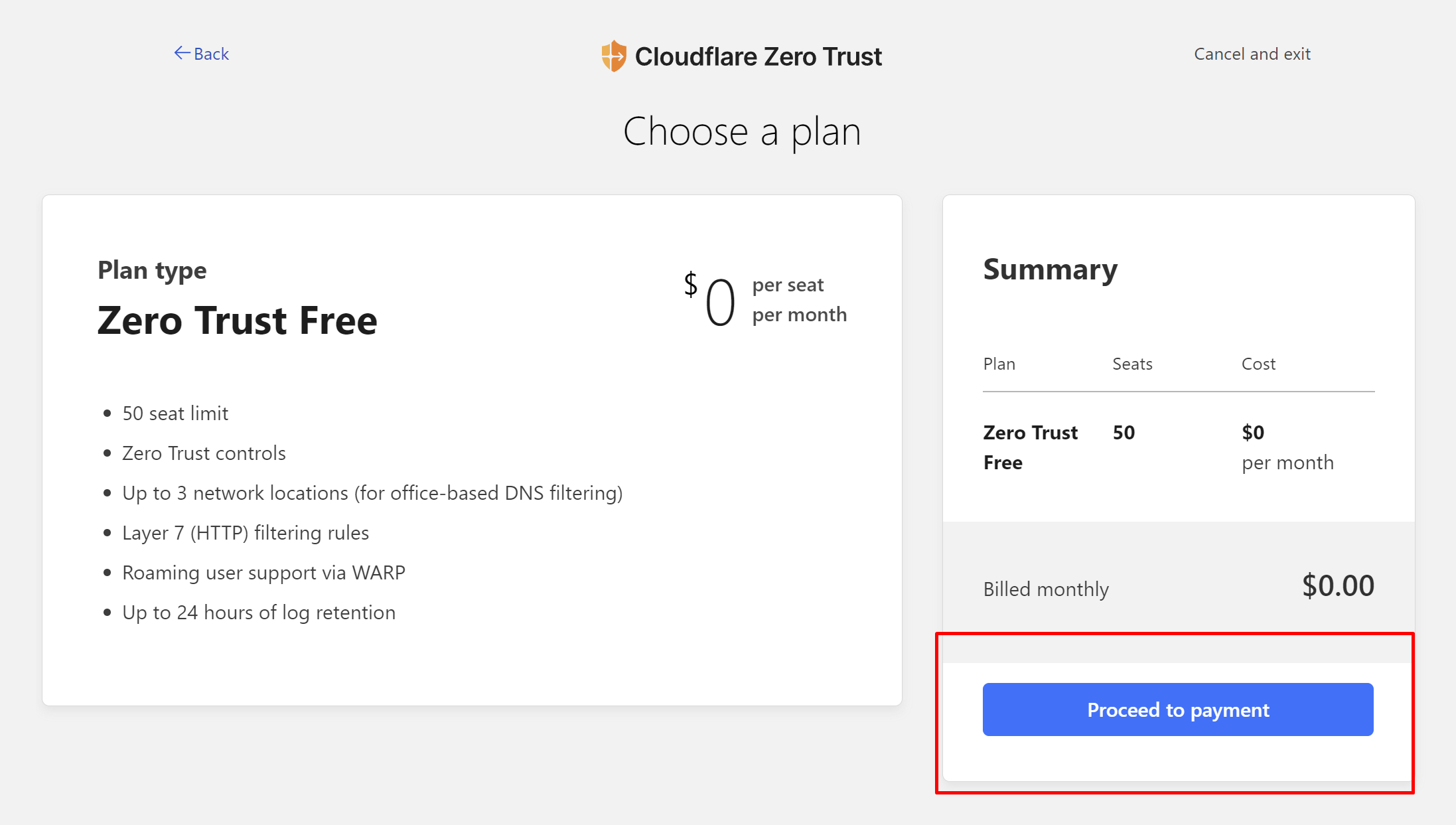This screenshot has width=1456, height=825.
Task: Click the "50 seat limit" feature item
Action: point(175,413)
